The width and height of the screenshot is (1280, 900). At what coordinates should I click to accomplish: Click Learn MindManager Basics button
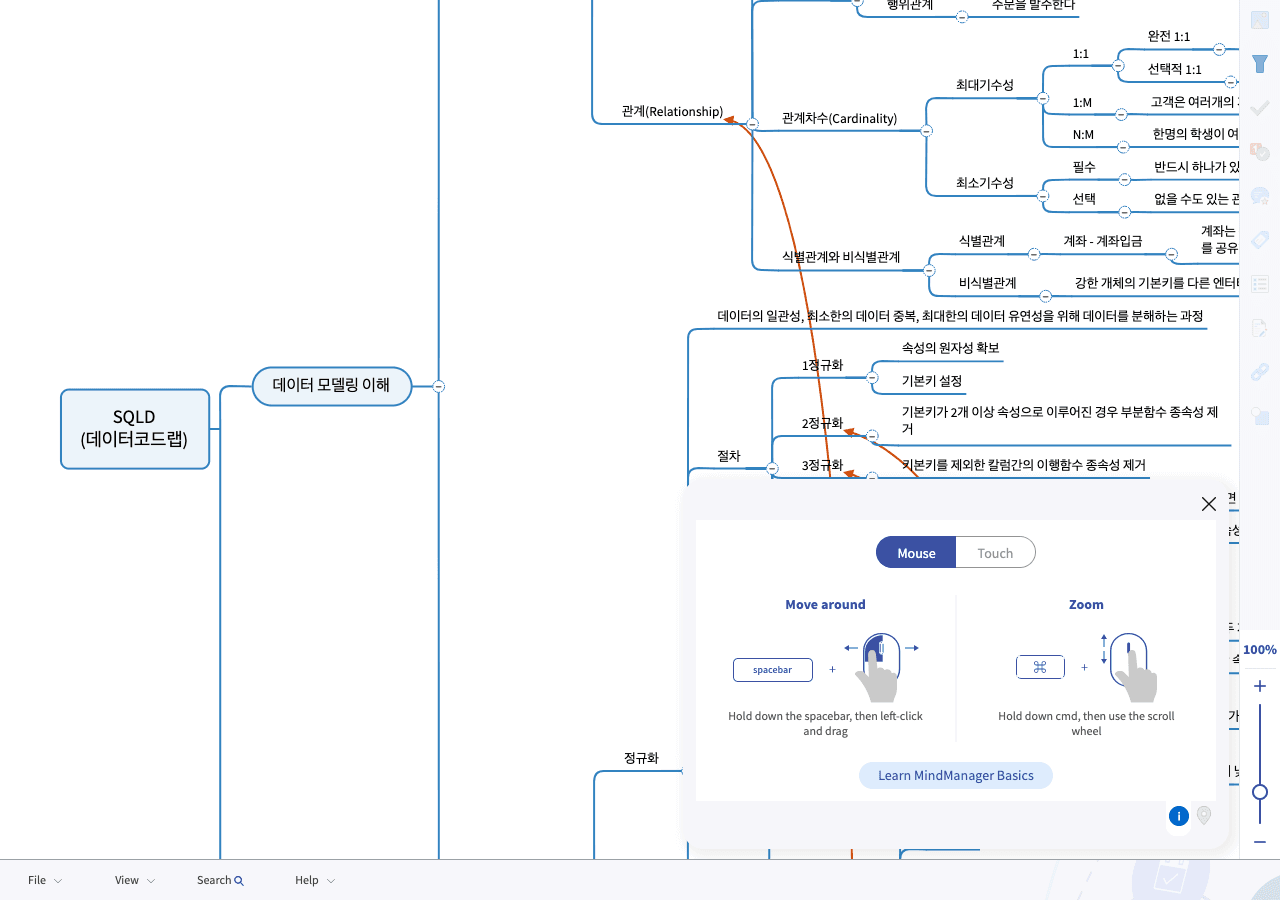tap(955, 775)
